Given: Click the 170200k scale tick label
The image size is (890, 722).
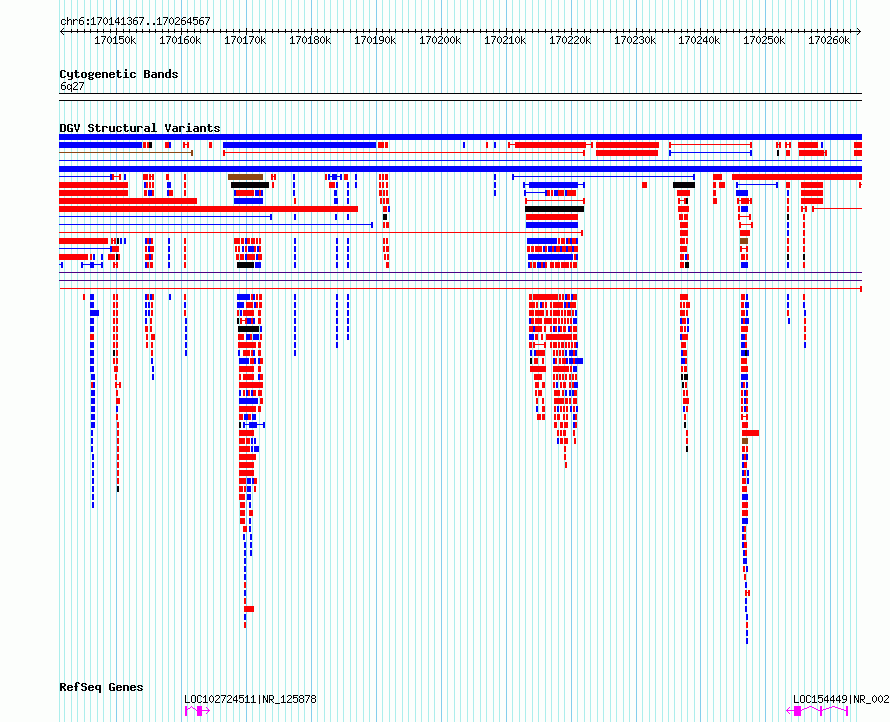Looking at the screenshot, I should [440, 40].
